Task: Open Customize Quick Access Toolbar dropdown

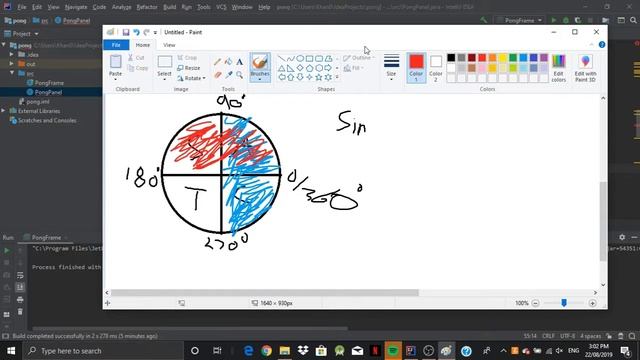Action: click(155, 33)
